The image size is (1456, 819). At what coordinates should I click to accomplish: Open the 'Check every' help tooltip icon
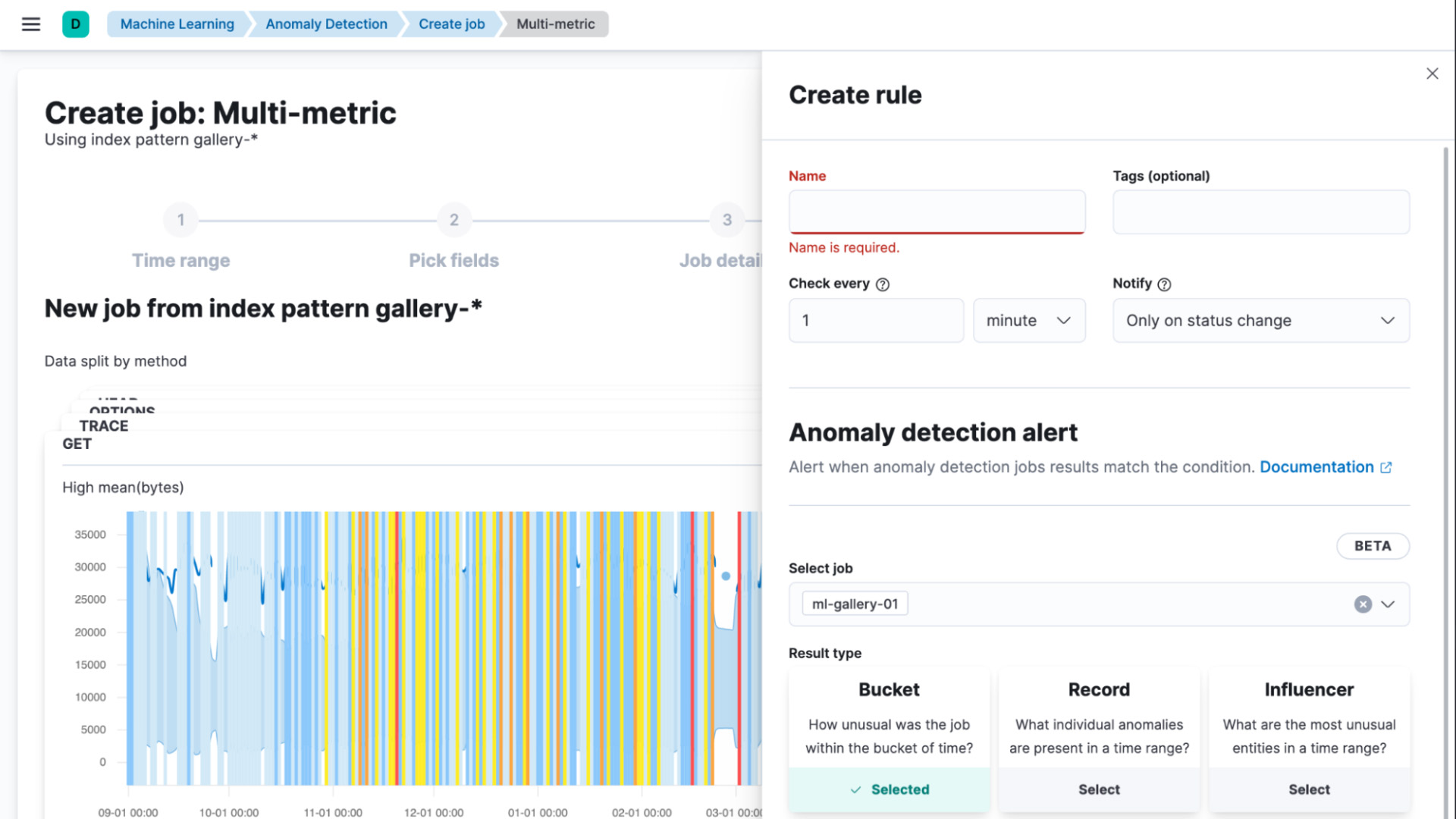tap(882, 284)
